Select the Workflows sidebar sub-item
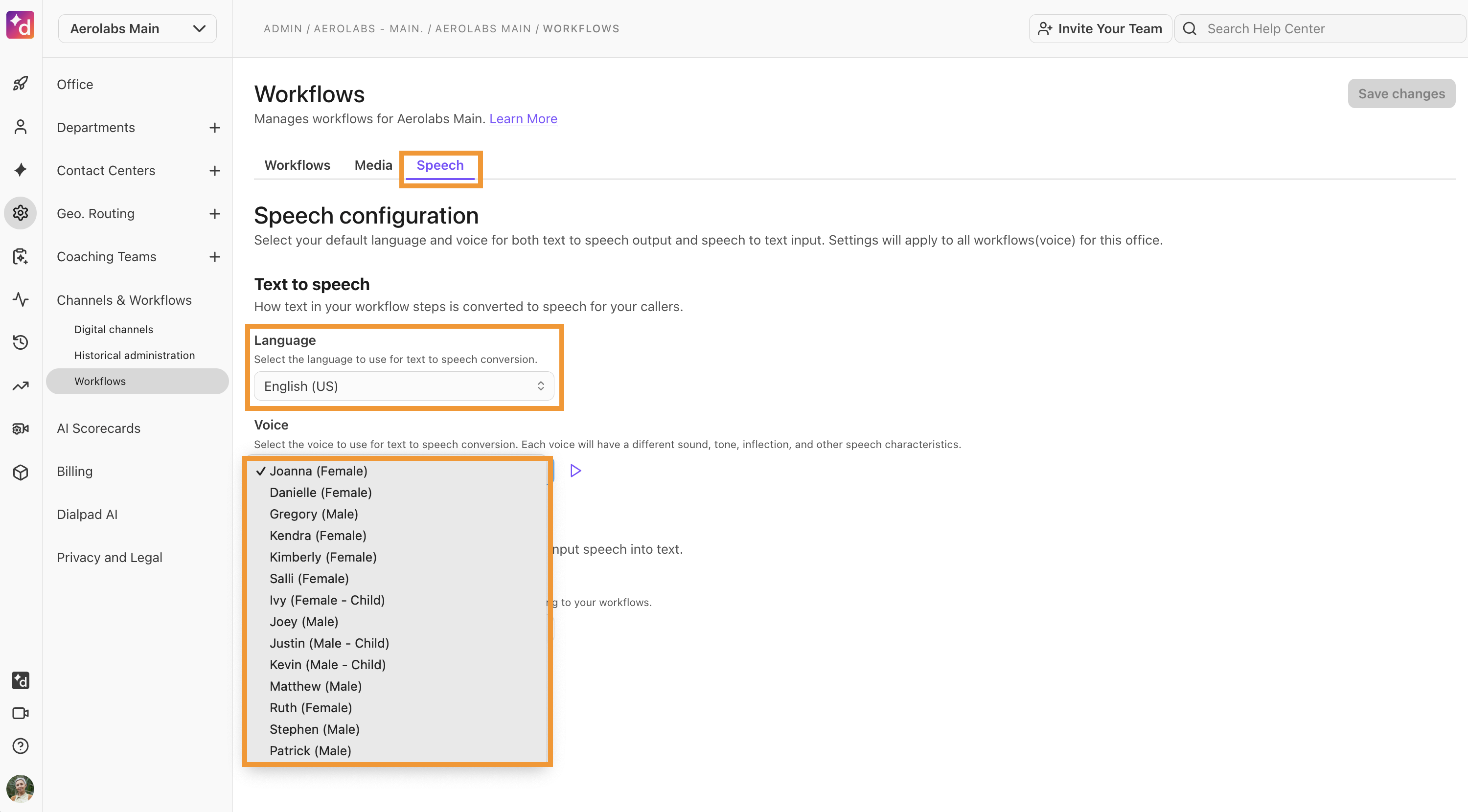 (138, 381)
